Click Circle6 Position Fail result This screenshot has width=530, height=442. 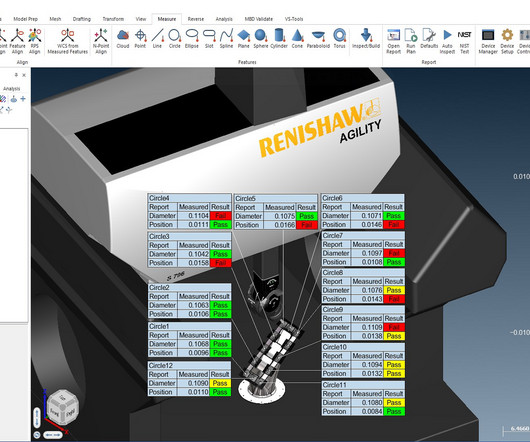pyautogui.click(x=394, y=225)
